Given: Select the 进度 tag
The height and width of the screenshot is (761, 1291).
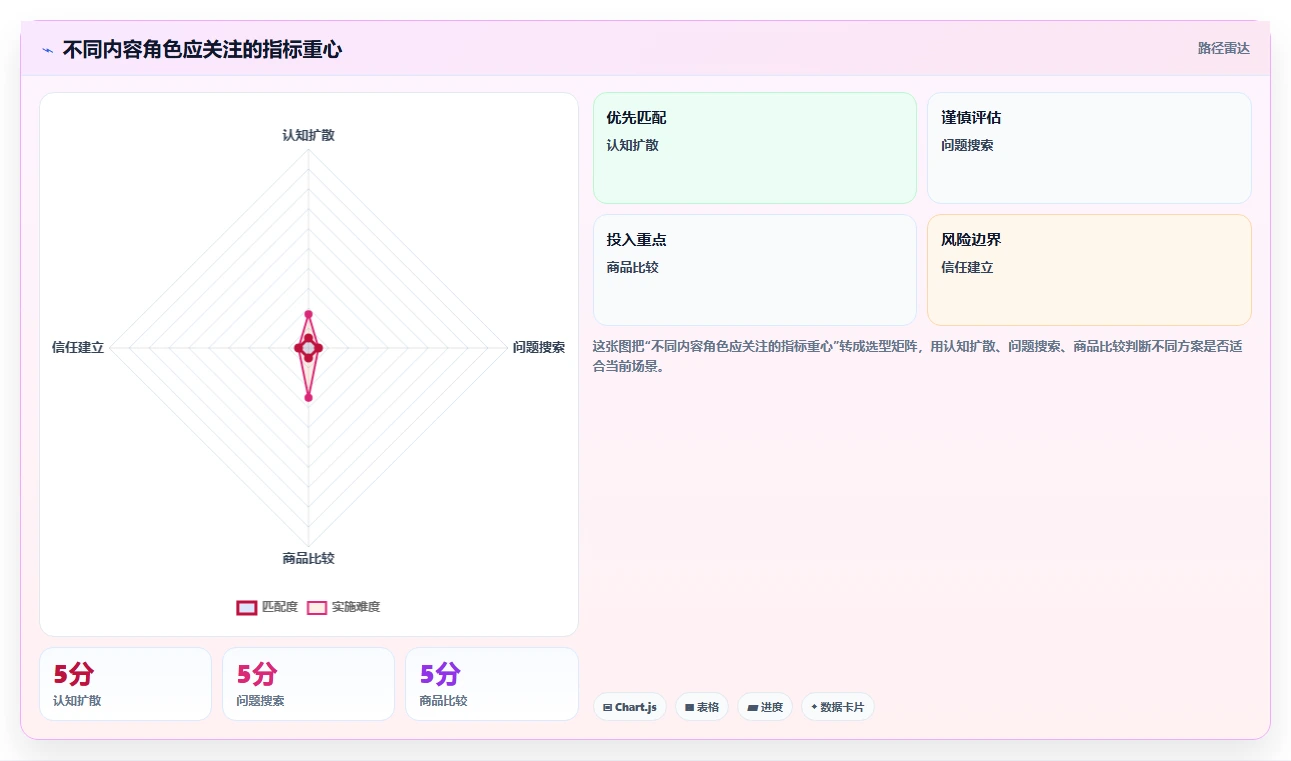Looking at the screenshot, I should (765, 707).
